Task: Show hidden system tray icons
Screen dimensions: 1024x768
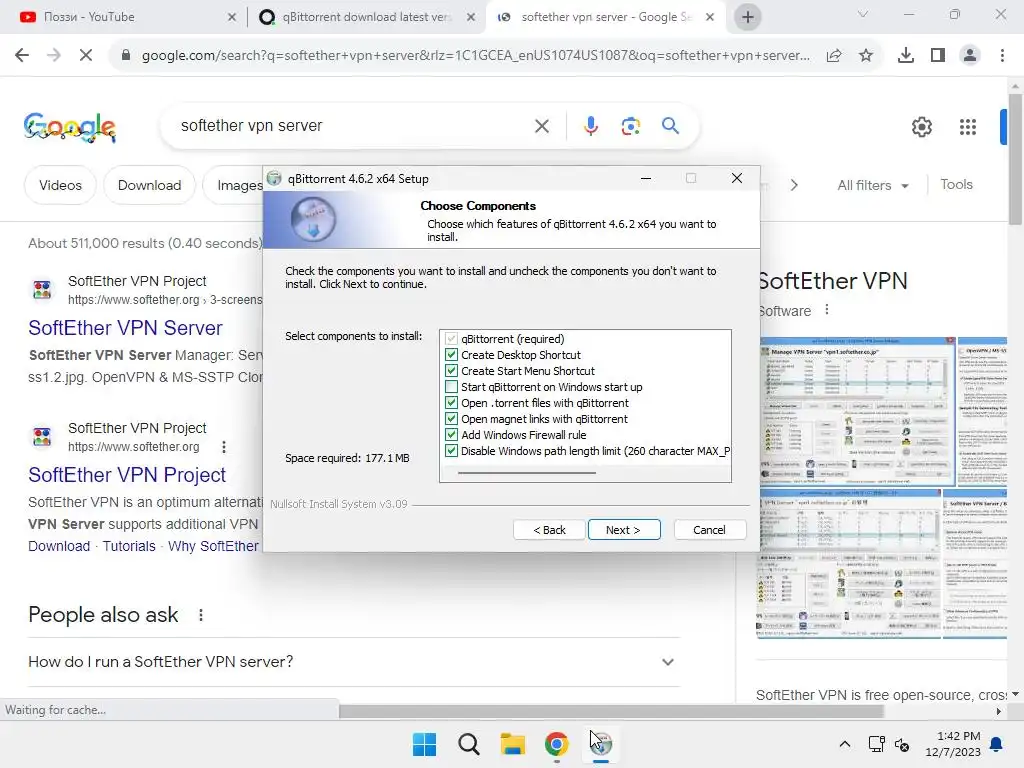Action: [x=844, y=744]
